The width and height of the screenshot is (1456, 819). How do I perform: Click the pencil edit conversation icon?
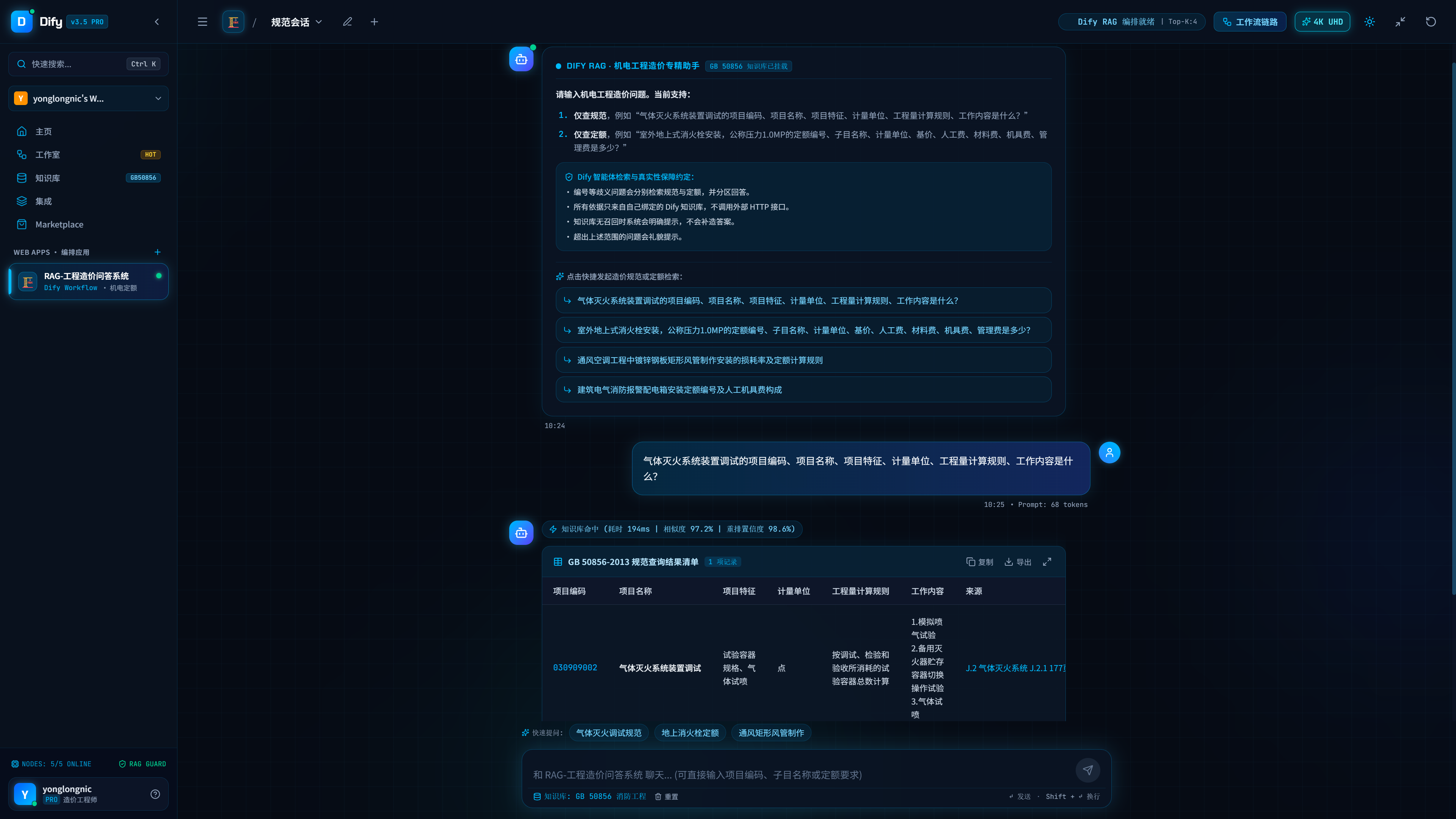348,22
